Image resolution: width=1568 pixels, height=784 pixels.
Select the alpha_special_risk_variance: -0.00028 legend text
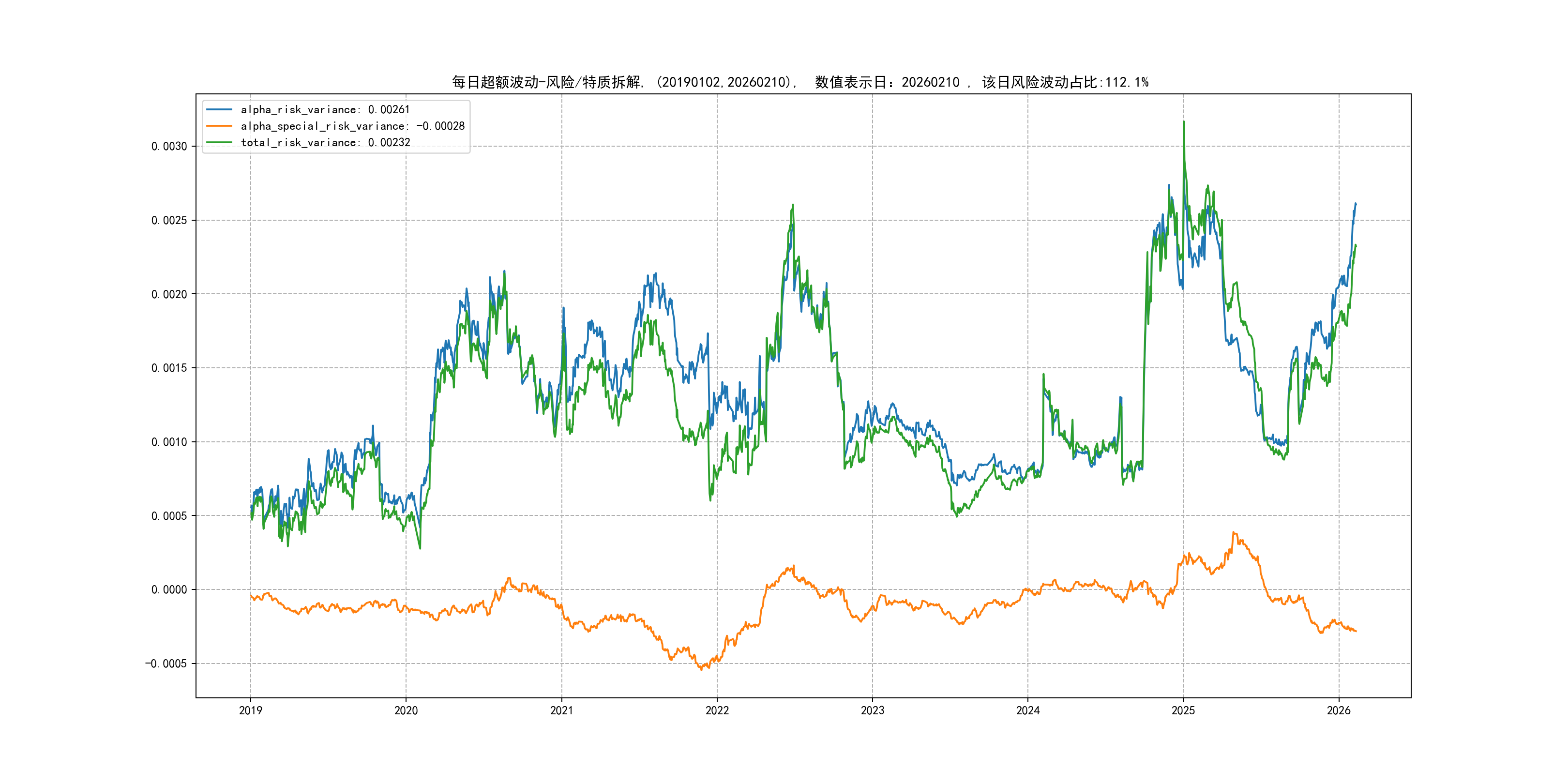click(352, 126)
